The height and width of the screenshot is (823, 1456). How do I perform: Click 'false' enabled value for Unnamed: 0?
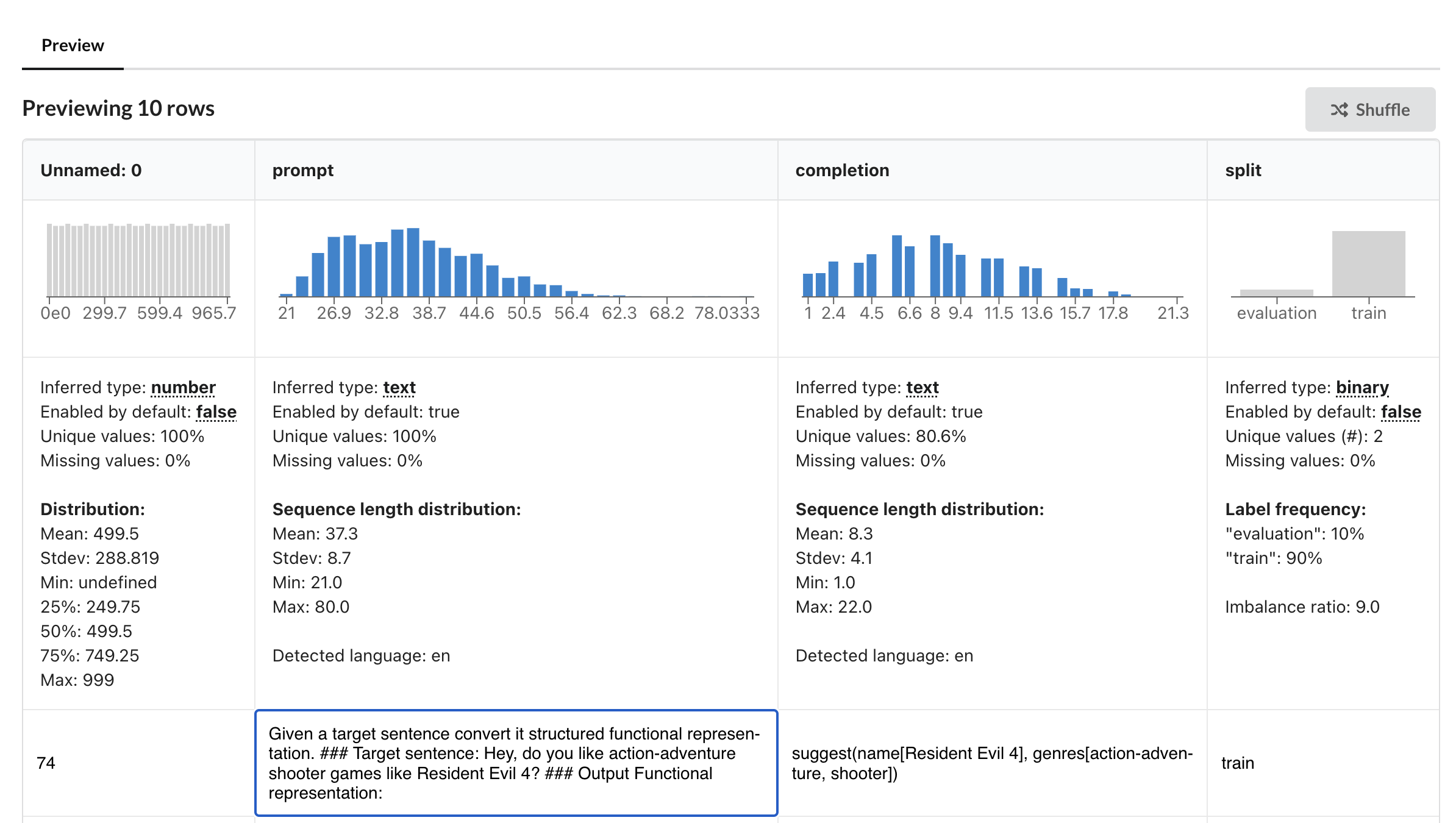pos(216,412)
